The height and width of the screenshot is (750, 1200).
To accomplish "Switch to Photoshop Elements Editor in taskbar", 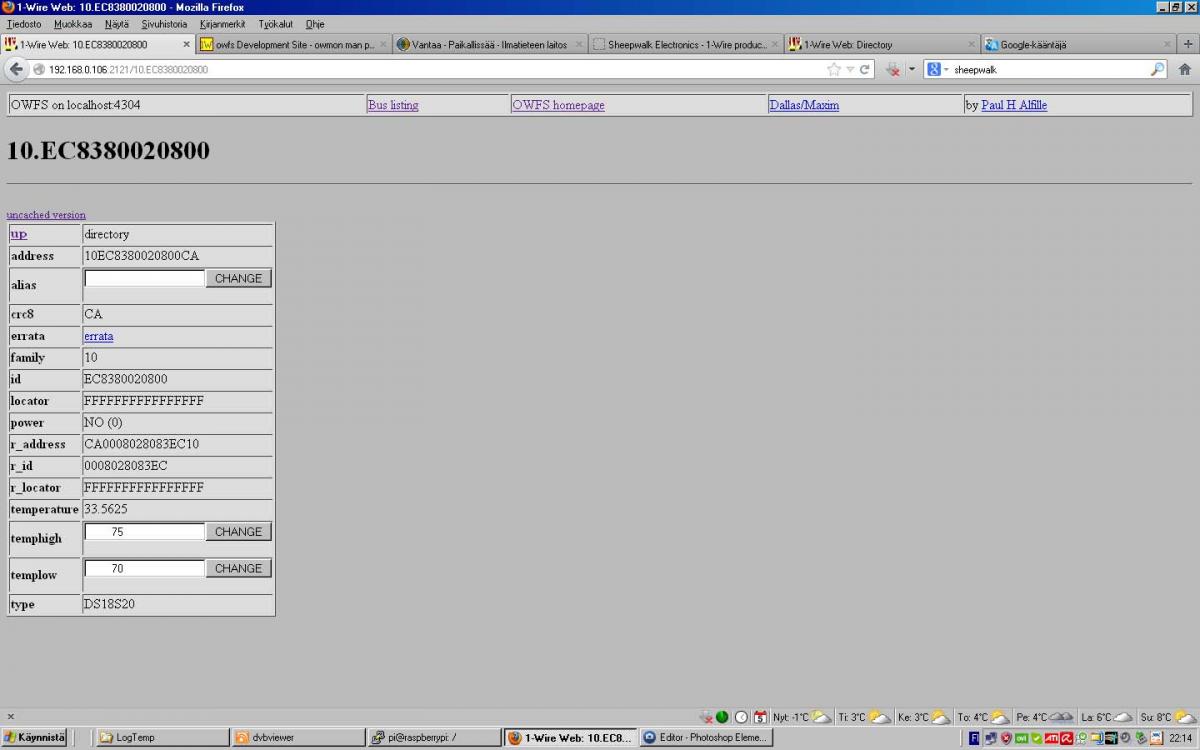I will (x=705, y=738).
